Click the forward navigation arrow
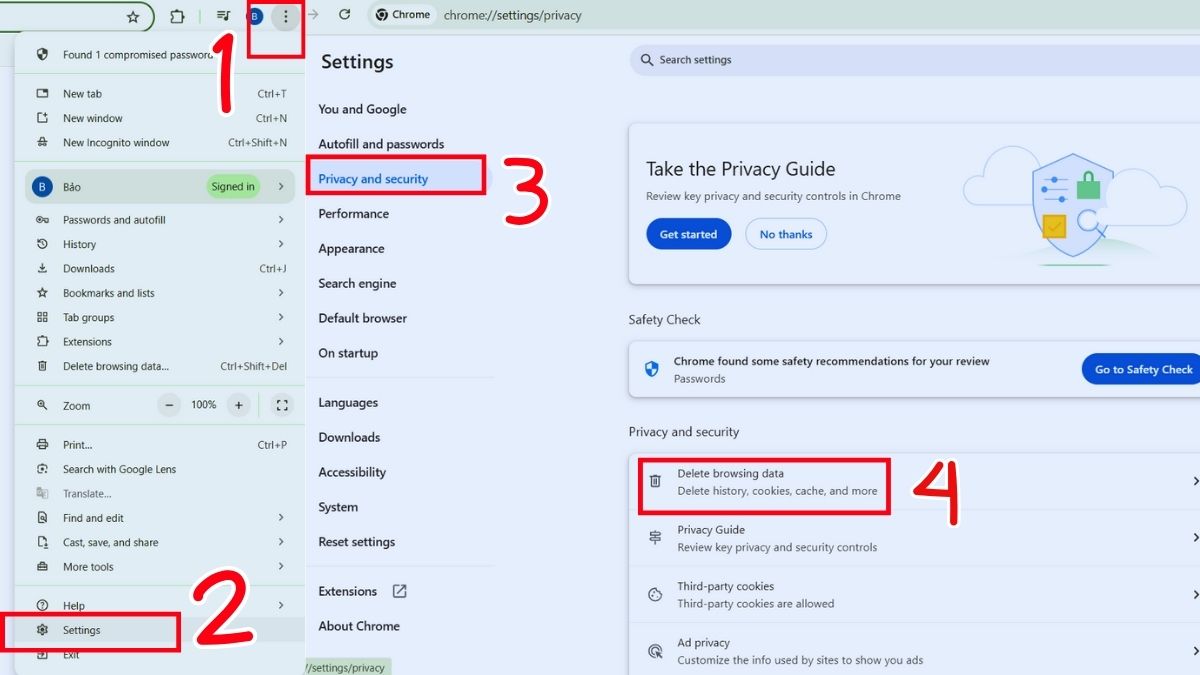This screenshot has width=1200, height=675. [313, 15]
